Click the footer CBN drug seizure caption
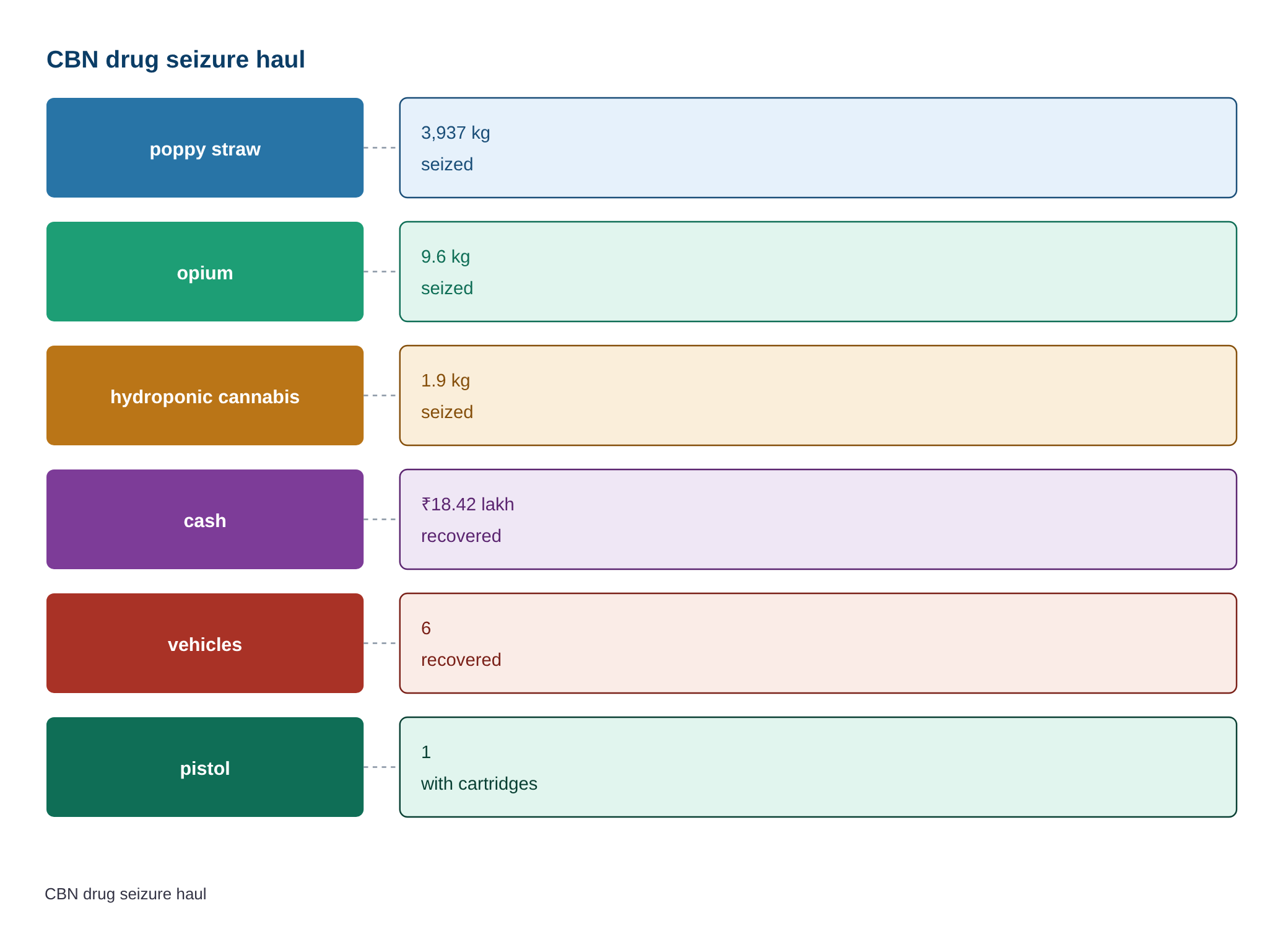Image resolution: width=1288 pixels, height=934 pixels. tap(126, 894)
